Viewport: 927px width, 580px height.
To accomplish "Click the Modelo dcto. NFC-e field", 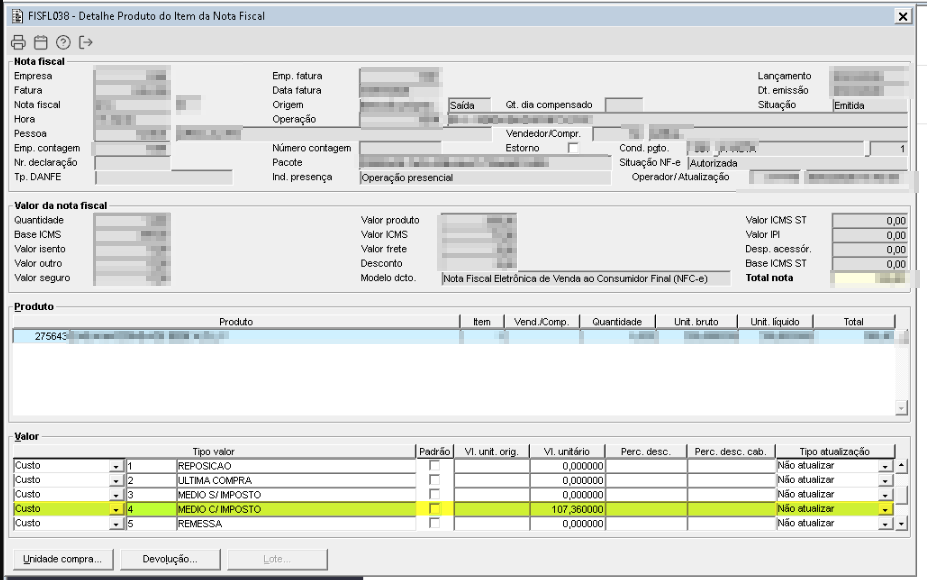I will tap(585, 278).
